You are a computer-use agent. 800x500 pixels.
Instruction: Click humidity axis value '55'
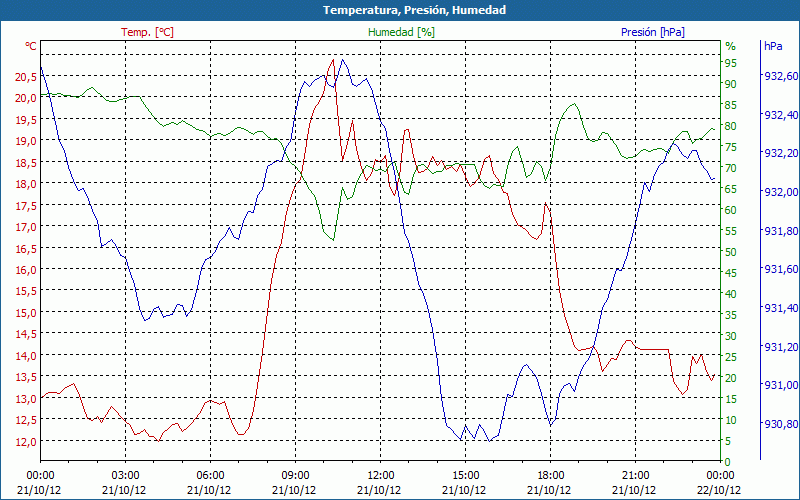pos(730,231)
